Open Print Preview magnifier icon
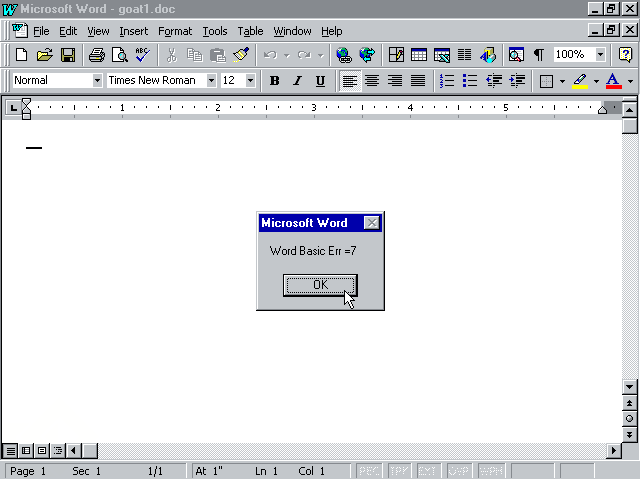Viewport: 640px width, 480px height. point(120,55)
